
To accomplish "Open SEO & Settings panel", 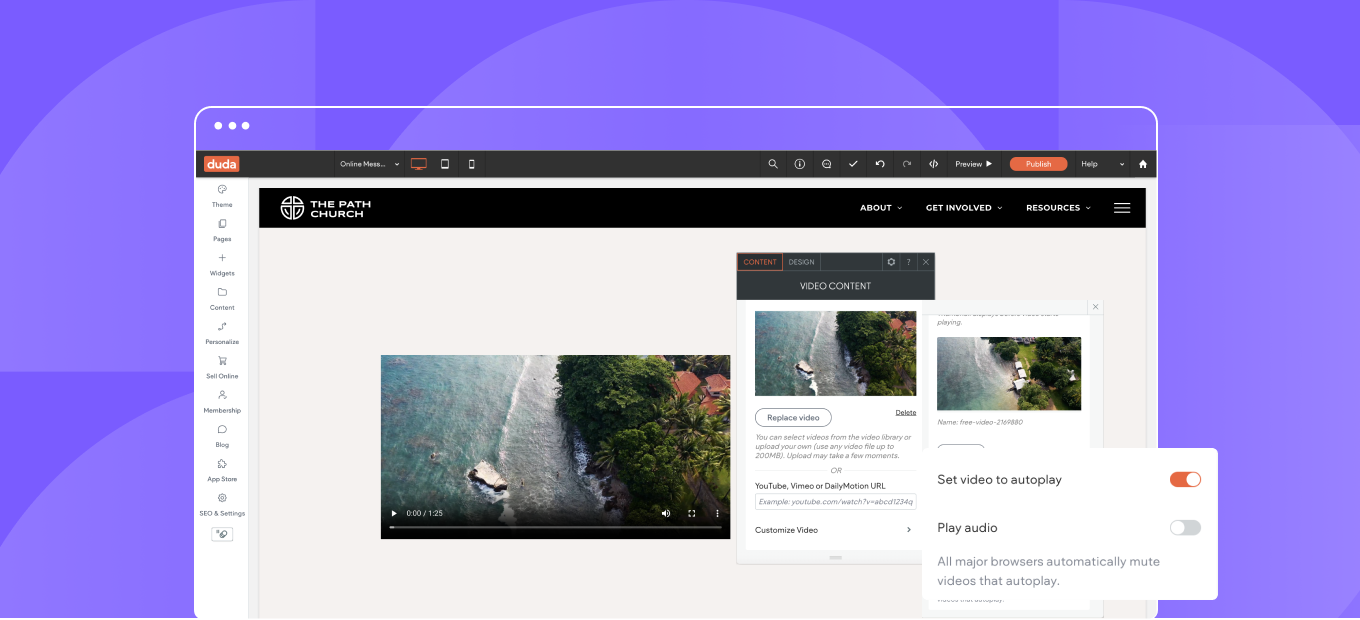I will pyautogui.click(x=222, y=504).
